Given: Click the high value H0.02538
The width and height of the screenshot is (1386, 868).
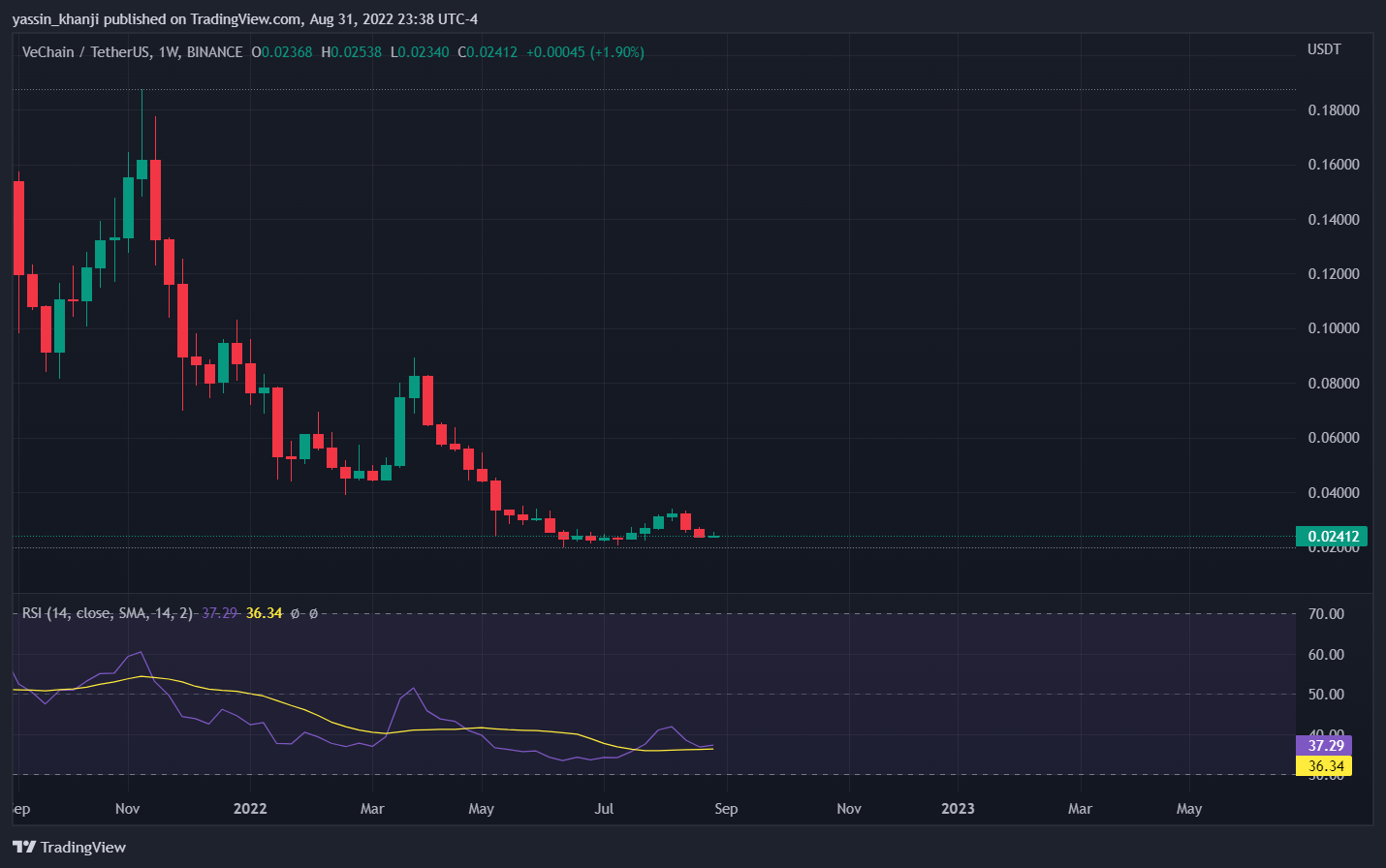Looking at the screenshot, I should tap(351, 52).
